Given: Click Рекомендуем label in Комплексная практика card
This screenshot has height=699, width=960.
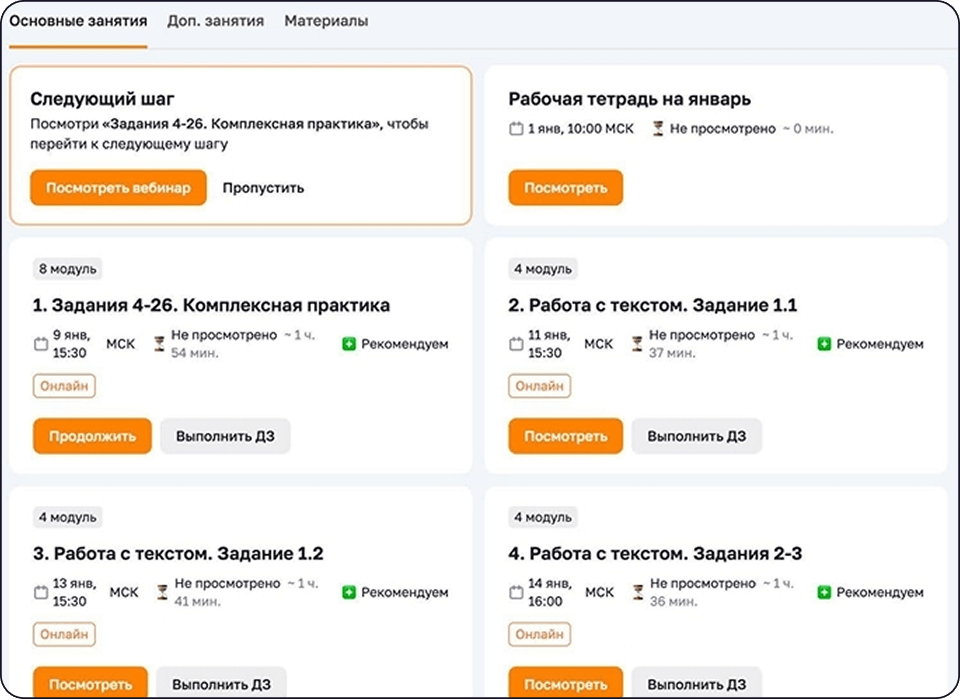Looking at the screenshot, I should click(405, 344).
